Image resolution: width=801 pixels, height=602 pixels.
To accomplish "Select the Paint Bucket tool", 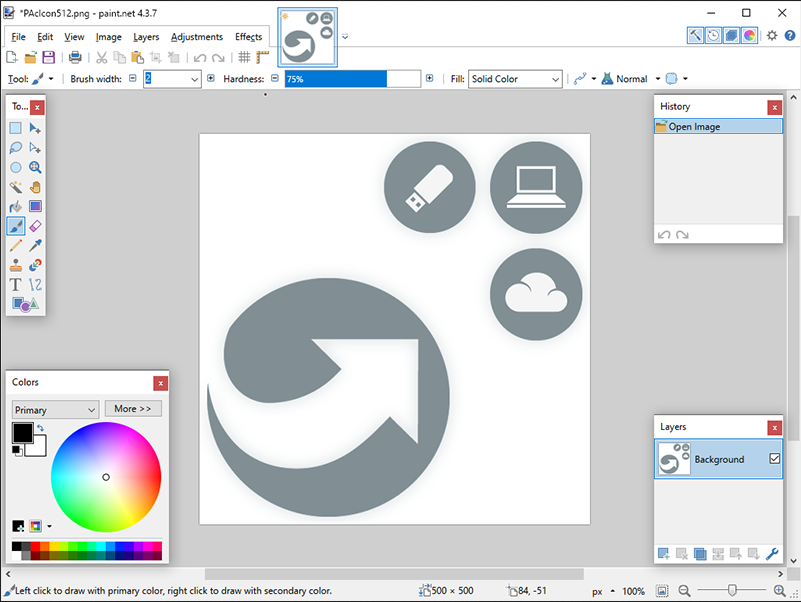I will point(16,206).
